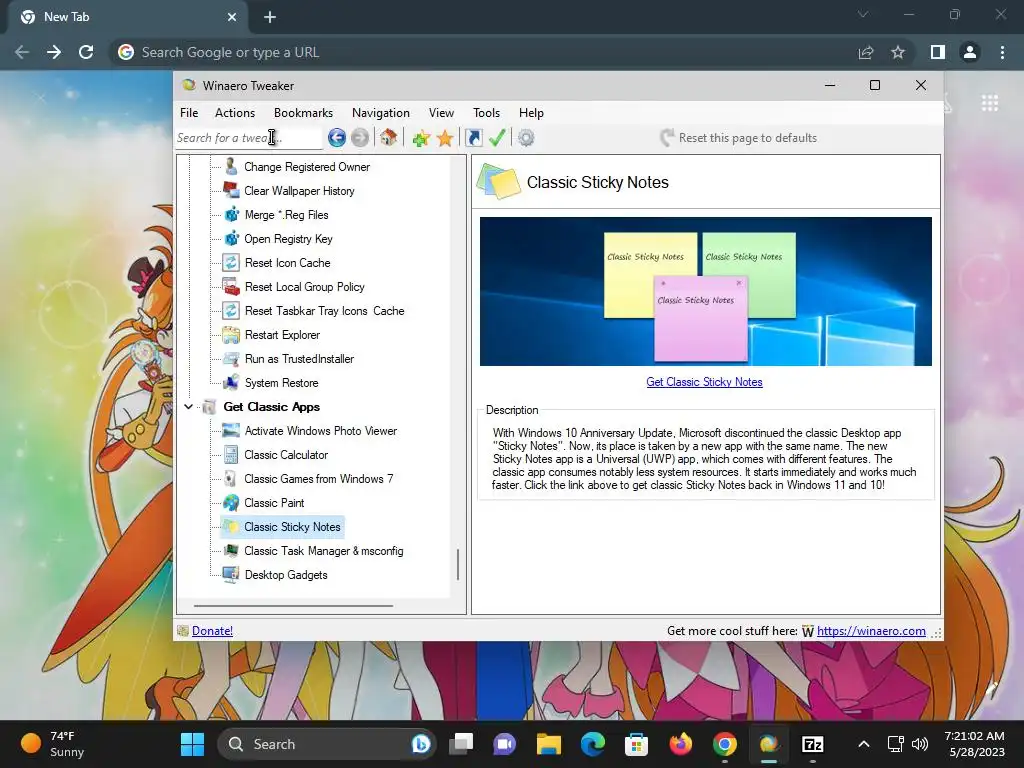Open the Help menu
The height and width of the screenshot is (768, 1024).
[x=531, y=112]
